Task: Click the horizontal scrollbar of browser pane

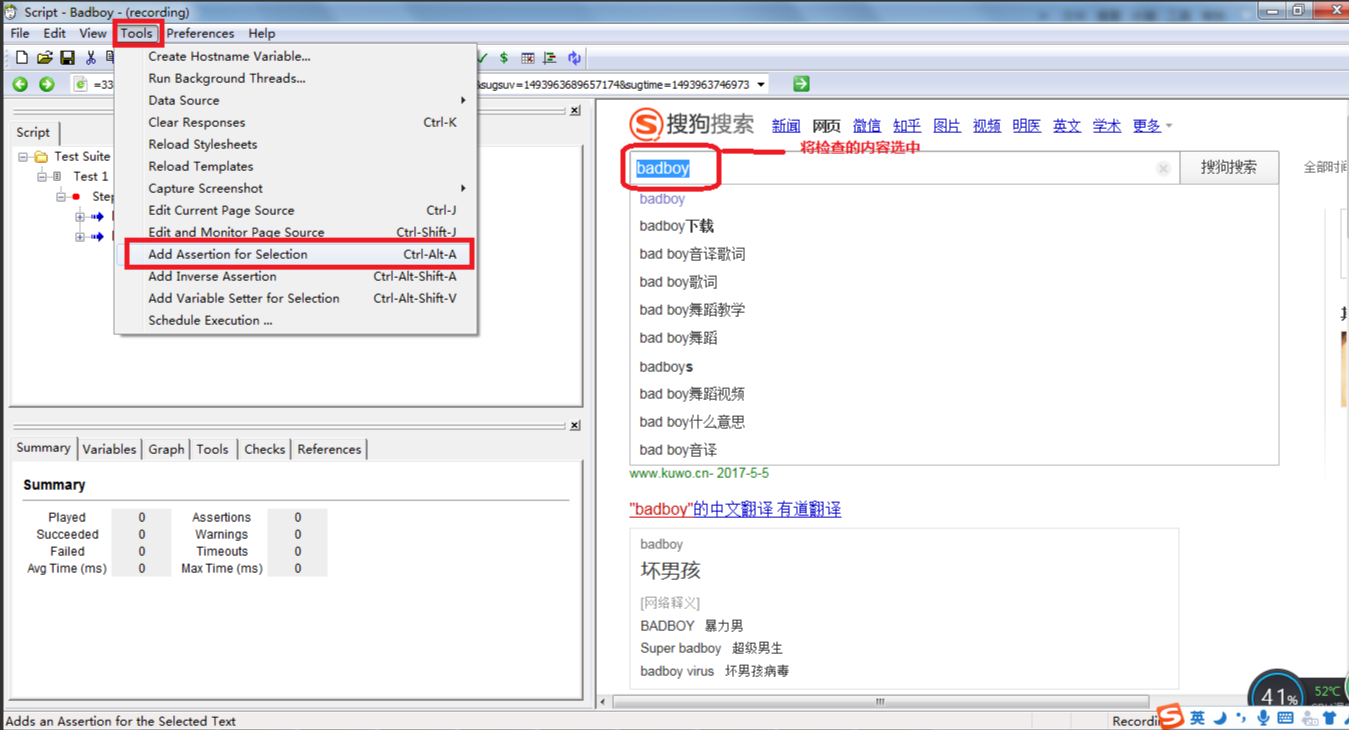Action: coord(880,702)
